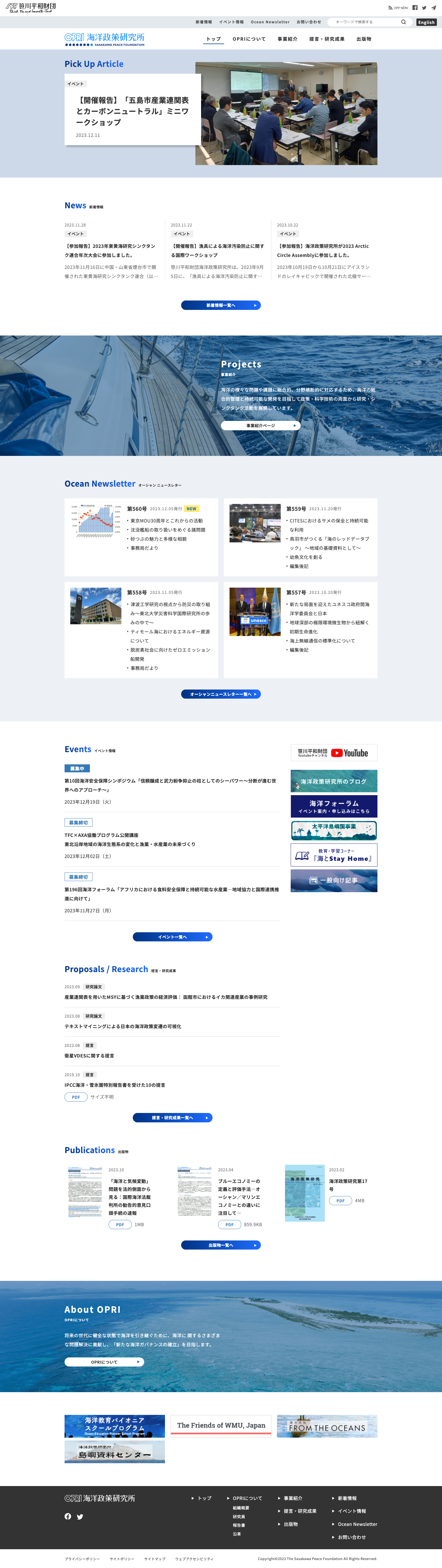Click the chart thumbnail of issue 第560号
442x1568 pixels.
pos(96,520)
